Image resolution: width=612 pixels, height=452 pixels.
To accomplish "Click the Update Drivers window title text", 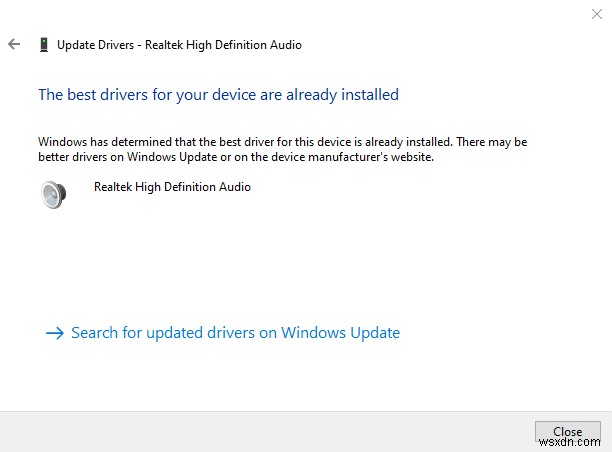I will [179, 45].
